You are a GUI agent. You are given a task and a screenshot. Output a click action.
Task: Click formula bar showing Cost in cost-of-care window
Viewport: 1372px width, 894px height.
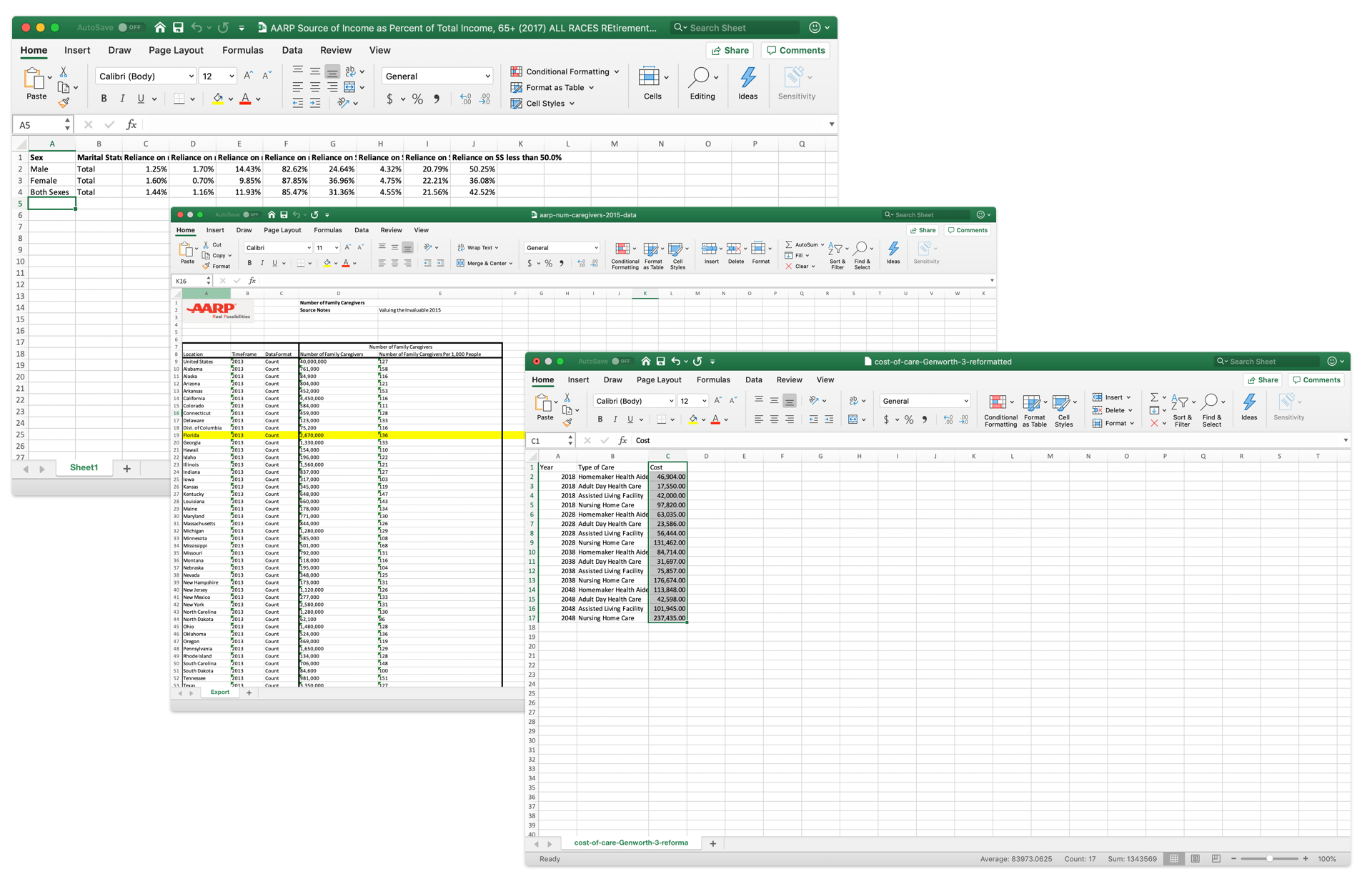pyautogui.click(x=986, y=440)
